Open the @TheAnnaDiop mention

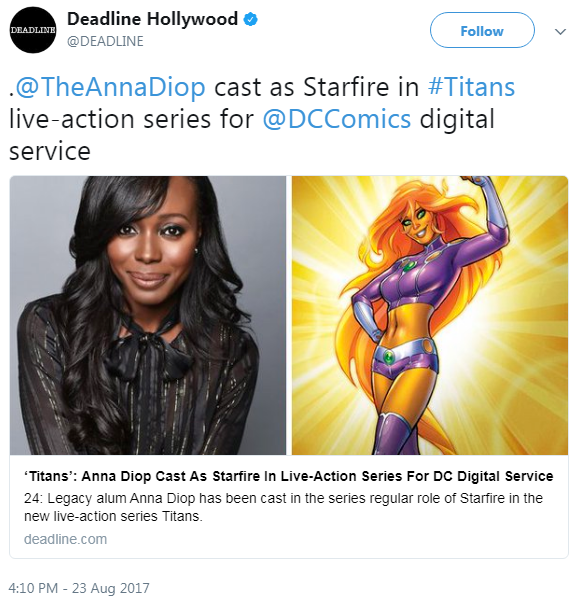[x=110, y=87]
